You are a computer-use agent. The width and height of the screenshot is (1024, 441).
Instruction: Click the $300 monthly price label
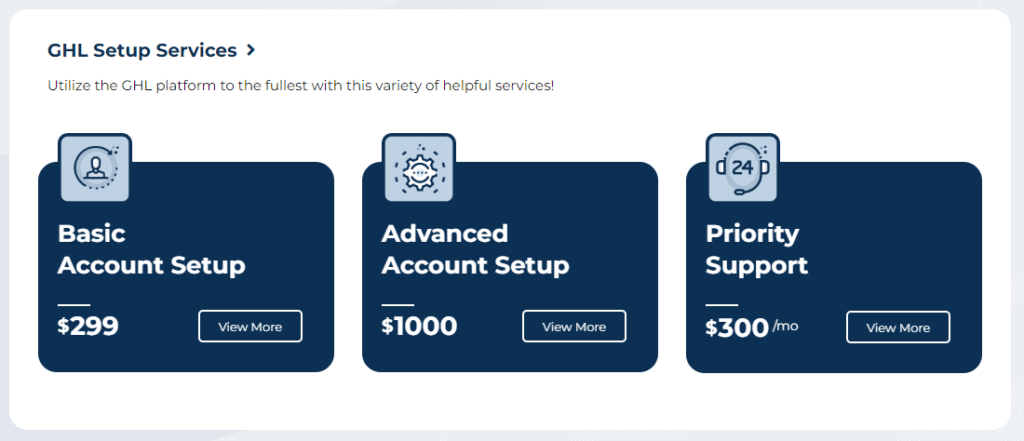pyautogui.click(x=737, y=327)
